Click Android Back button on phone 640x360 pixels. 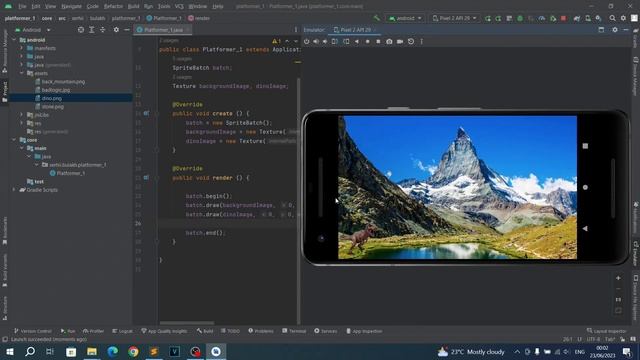[x=585, y=229]
